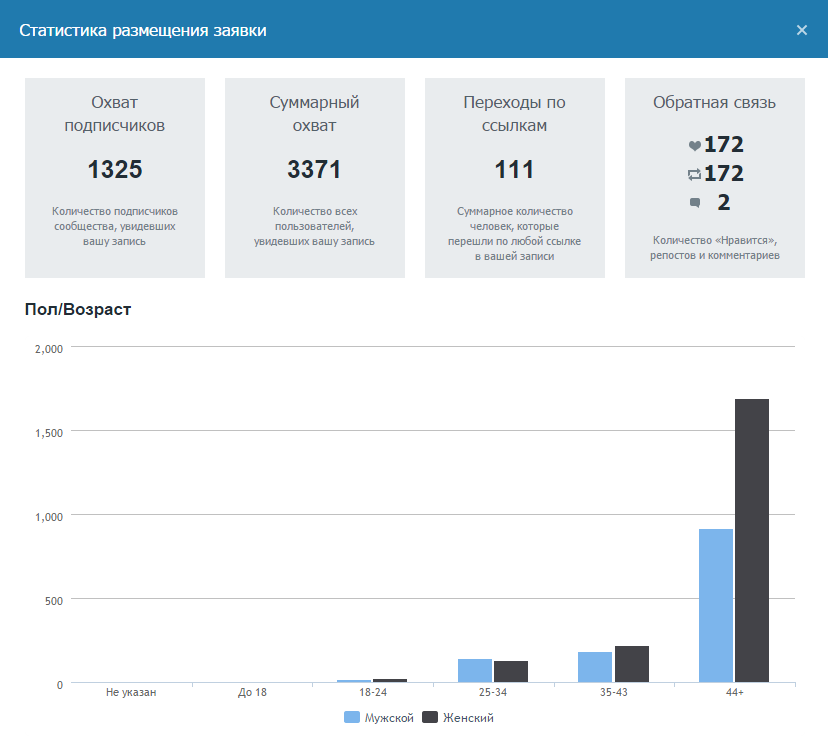Click the comment bubble icon
The width and height of the screenshot is (828, 746).
[x=694, y=203]
